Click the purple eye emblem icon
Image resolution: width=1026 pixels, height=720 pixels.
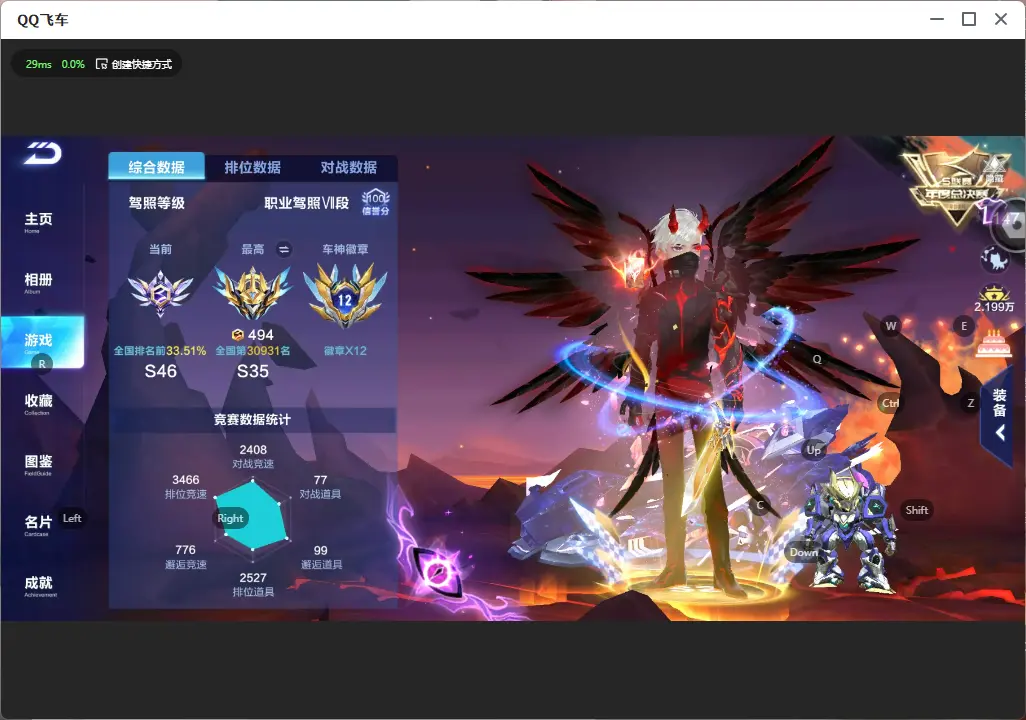(x=437, y=571)
